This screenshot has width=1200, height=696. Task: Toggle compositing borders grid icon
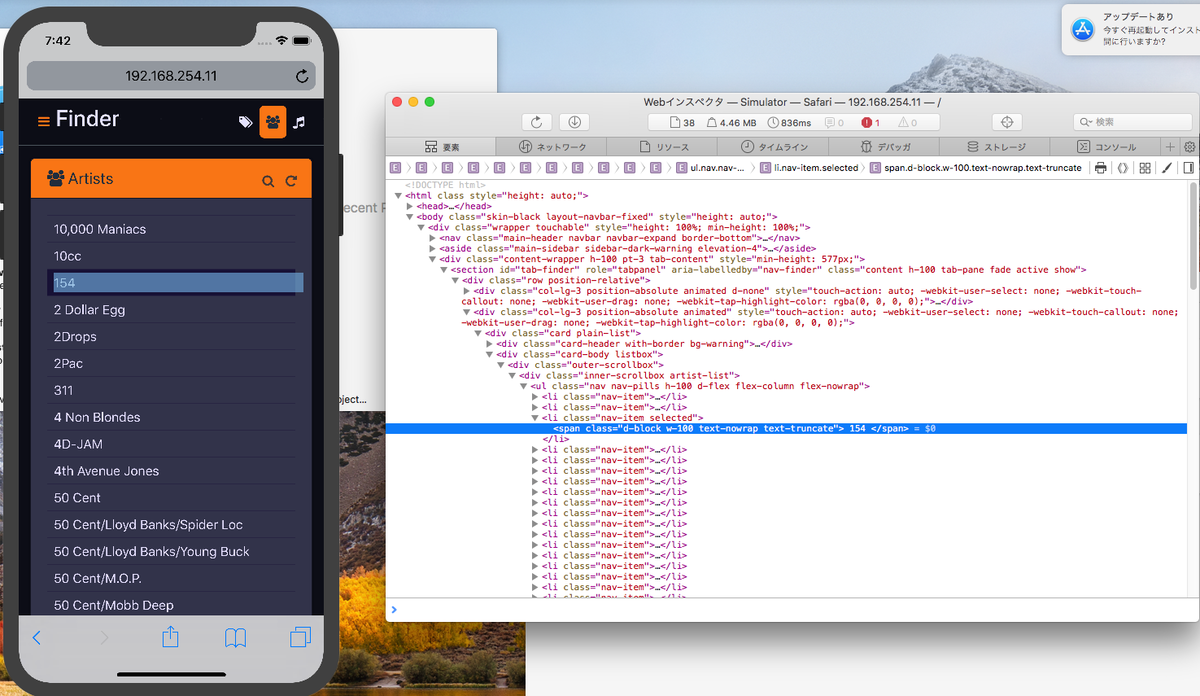(1145, 168)
